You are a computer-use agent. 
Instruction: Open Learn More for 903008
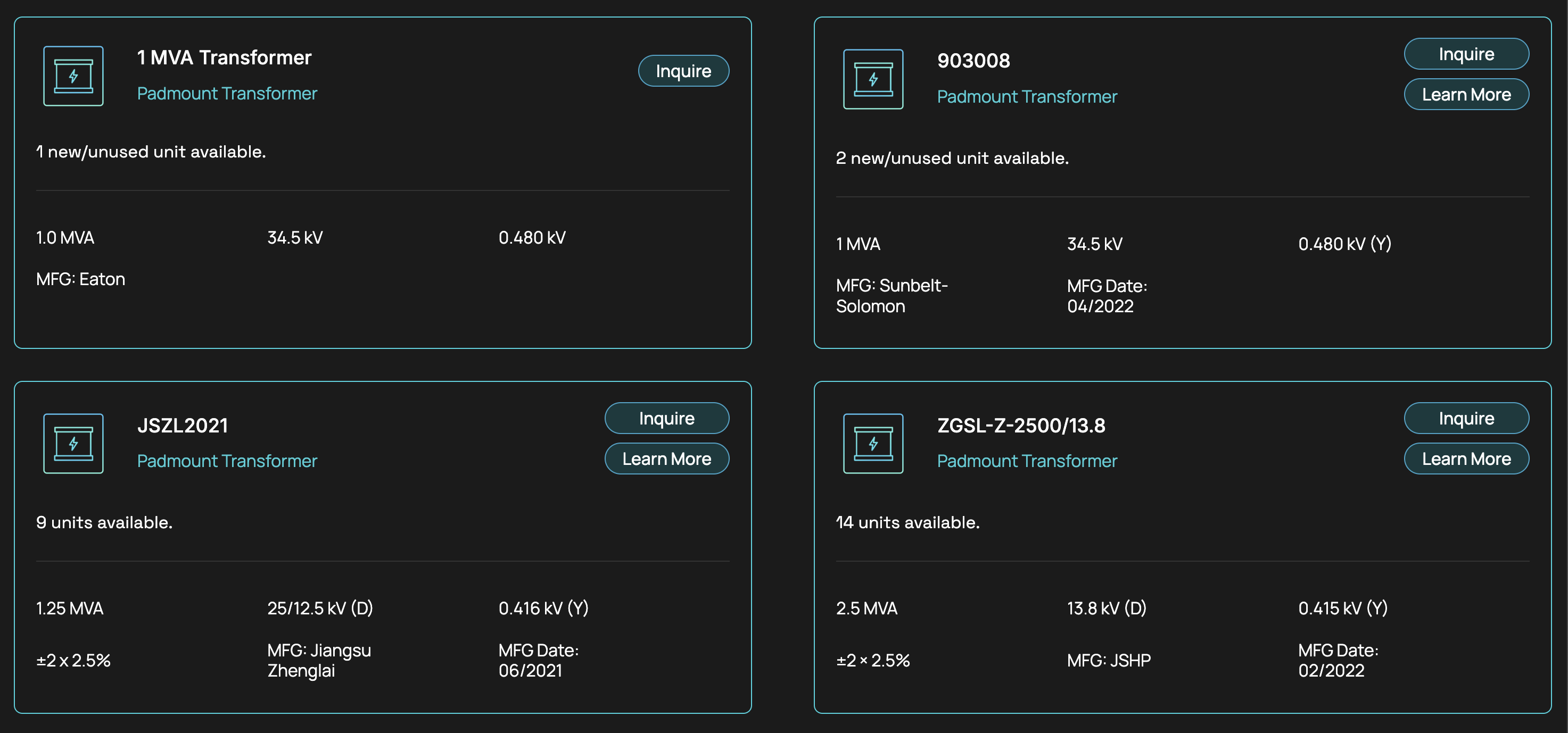tap(1466, 94)
